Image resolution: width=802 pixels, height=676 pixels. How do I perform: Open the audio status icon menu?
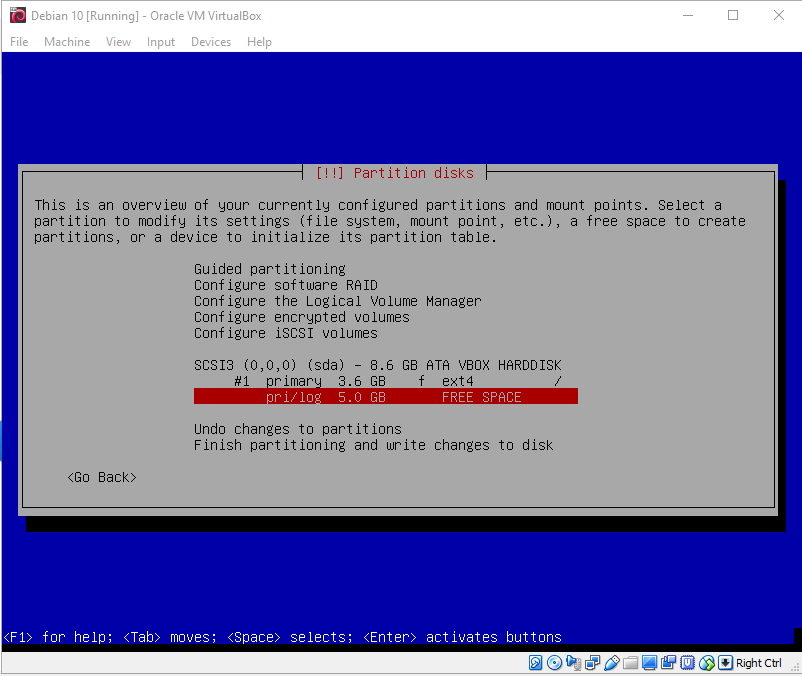tap(573, 663)
